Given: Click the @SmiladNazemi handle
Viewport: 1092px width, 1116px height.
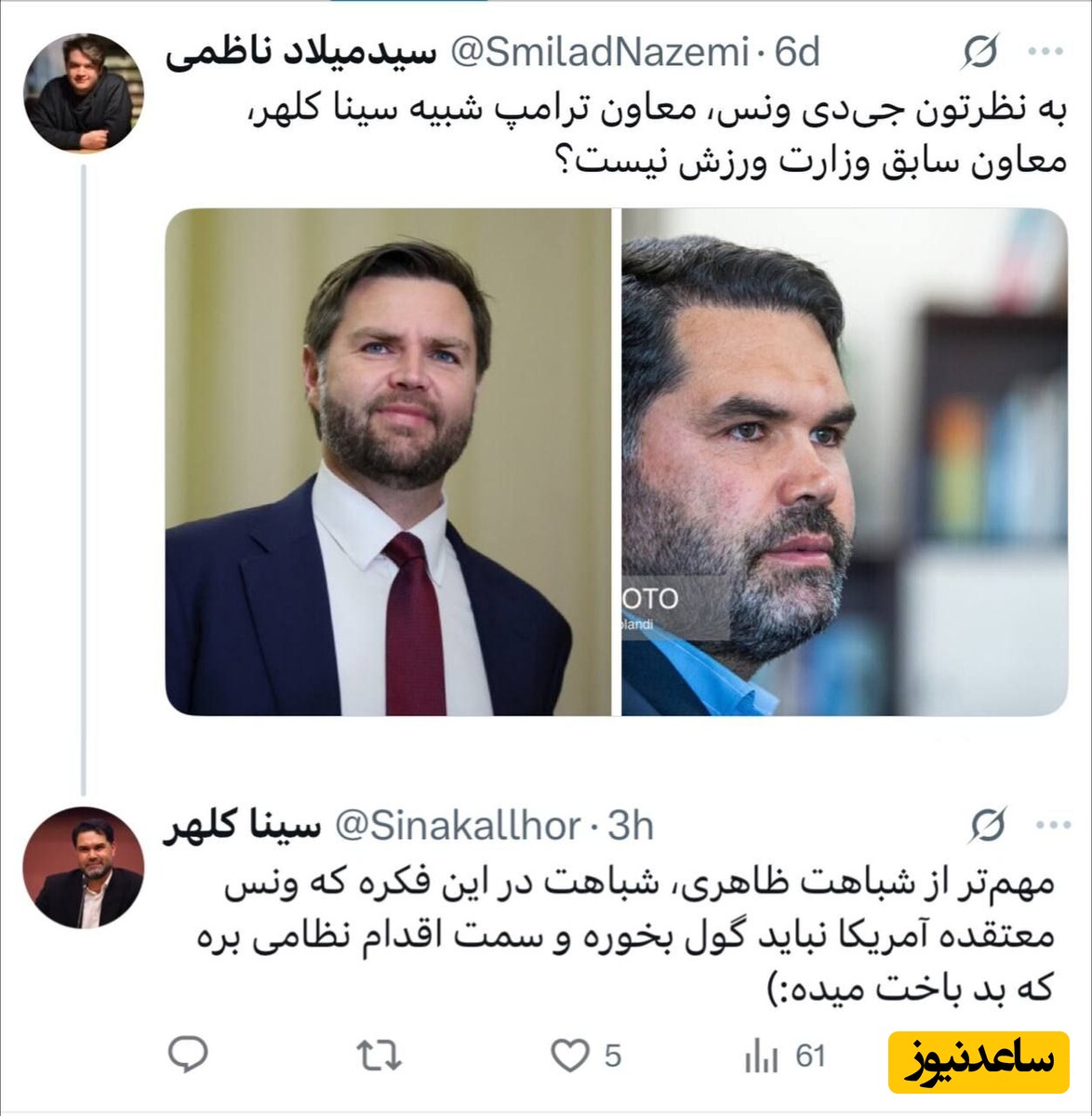Looking at the screenshot, I should point(599,53).
